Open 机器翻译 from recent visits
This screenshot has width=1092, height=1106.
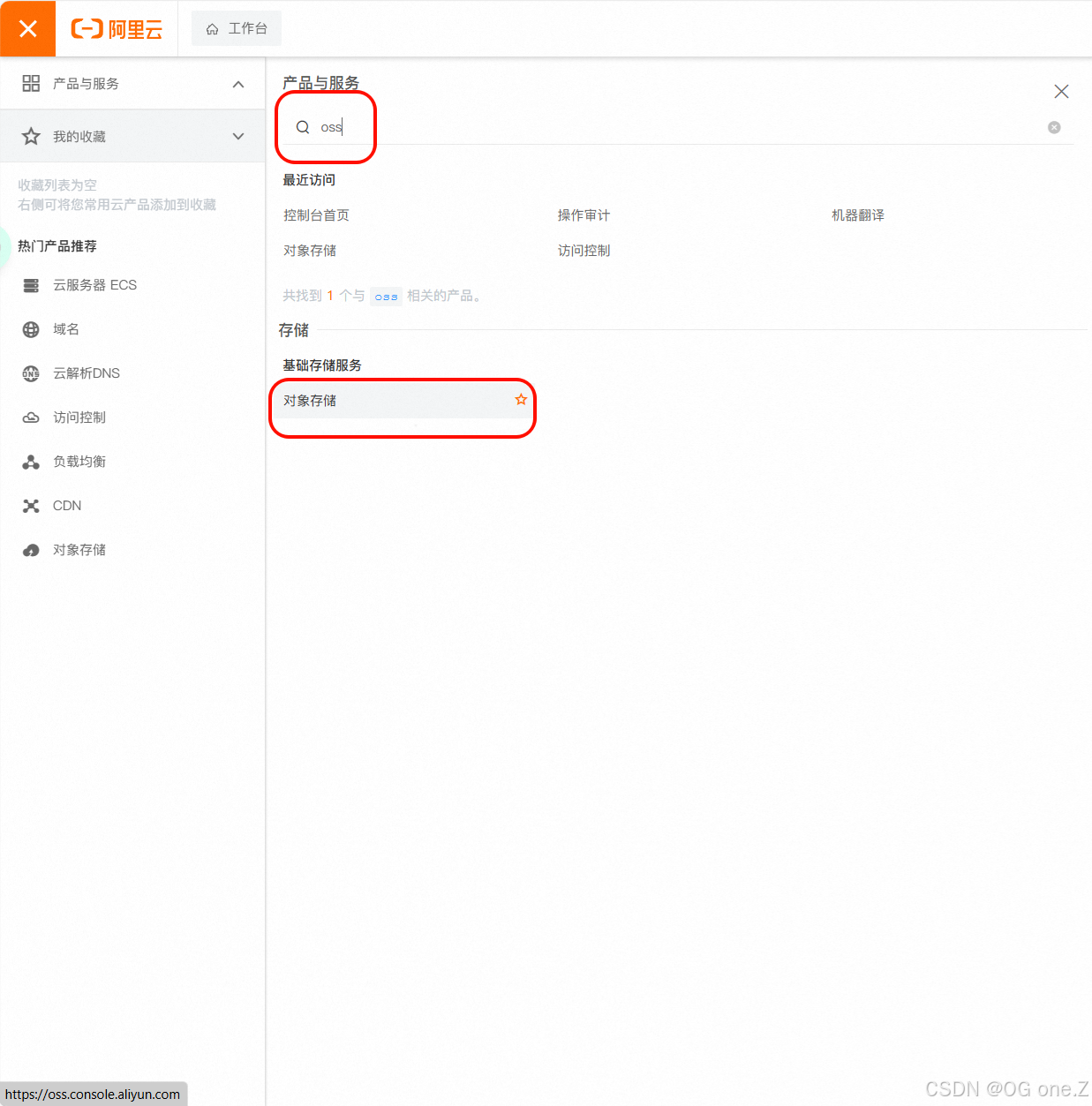point(857,214)
